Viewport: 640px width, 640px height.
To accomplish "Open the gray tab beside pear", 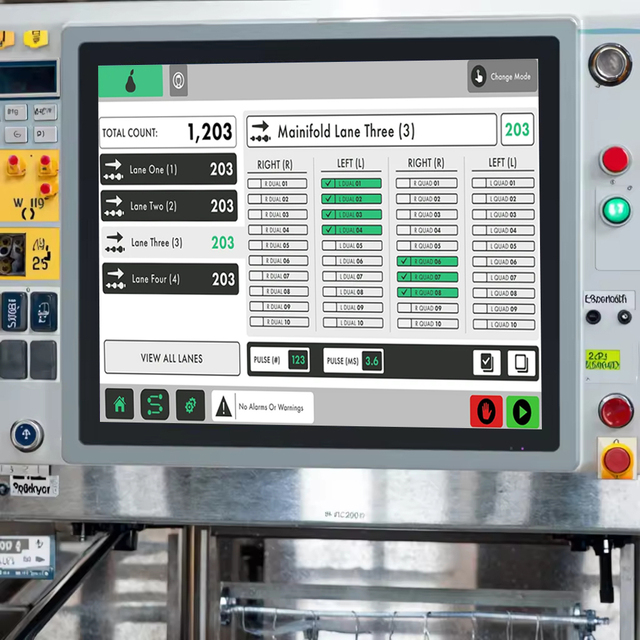I will [x=178, y=80].
